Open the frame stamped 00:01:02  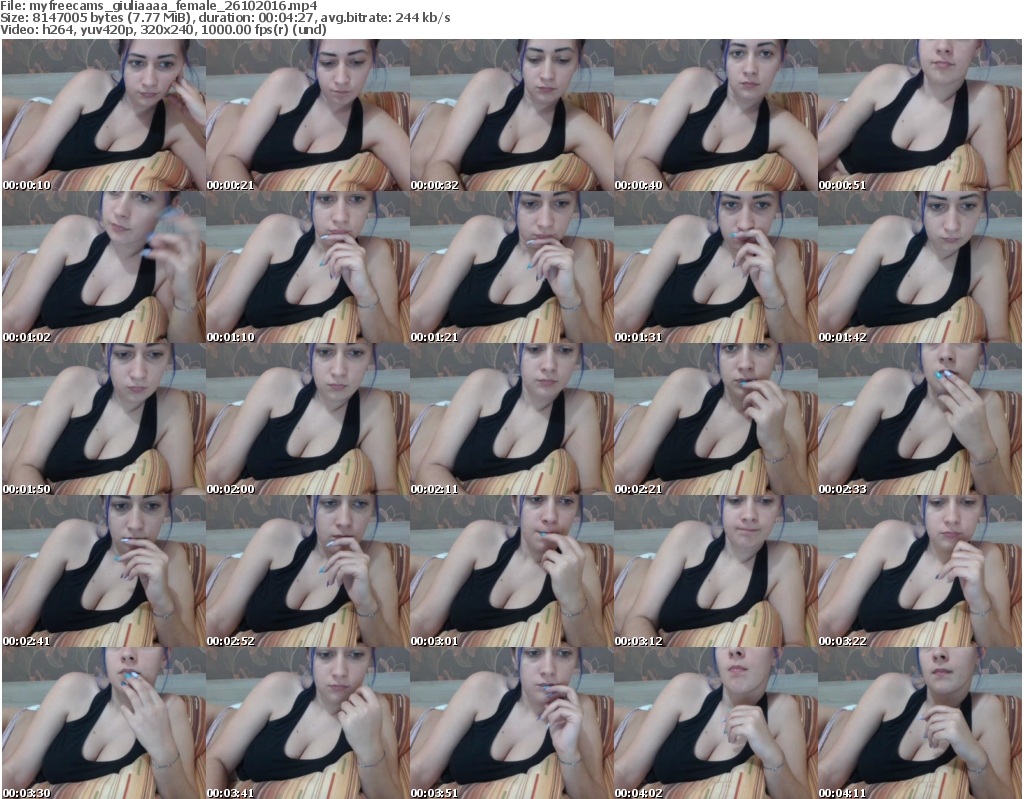point(104,267)
